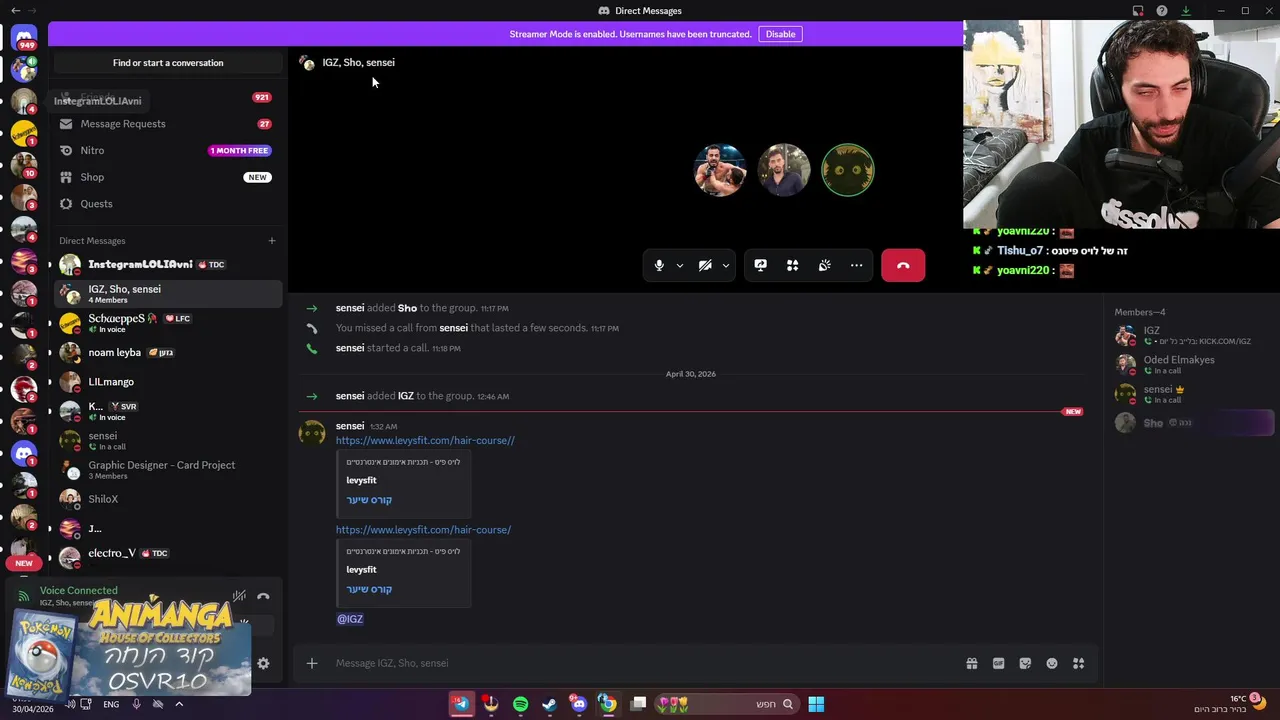Click the Discord home Direct Messages icon

coord(24,38)
